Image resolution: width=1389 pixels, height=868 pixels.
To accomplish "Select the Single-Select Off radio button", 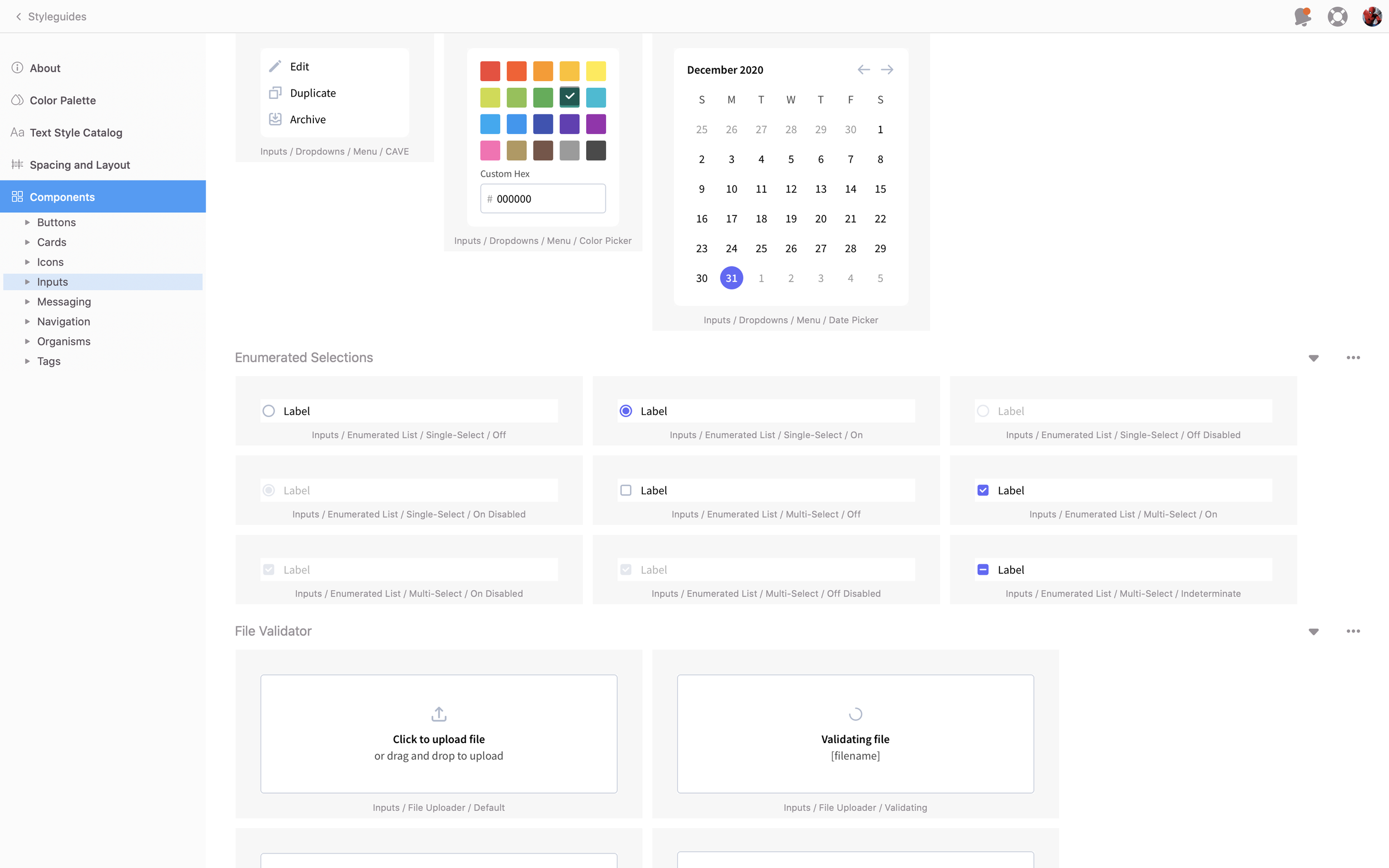I will tap(269, 411).
